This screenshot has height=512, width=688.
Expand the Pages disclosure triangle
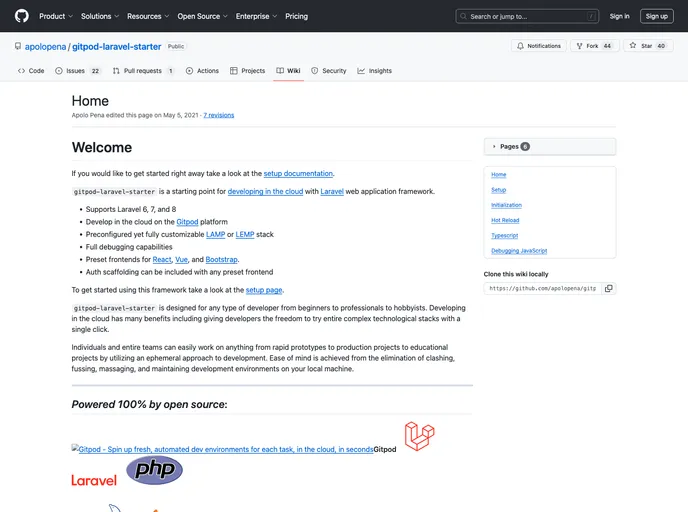pos(494,147)
